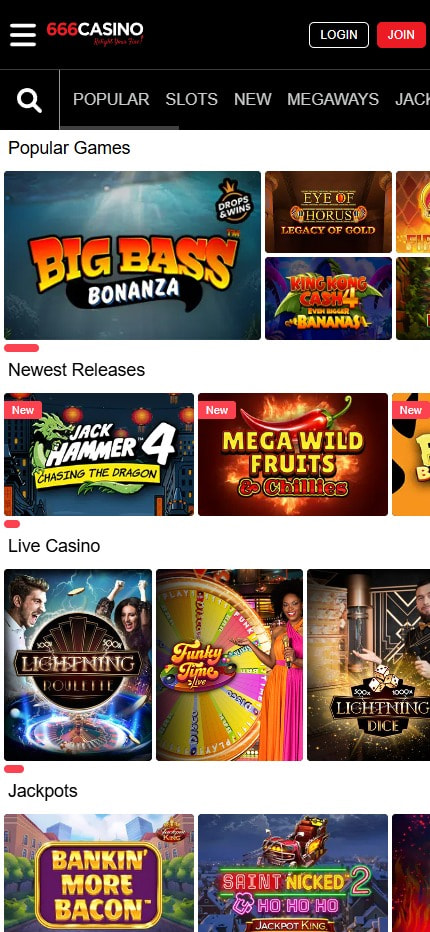Viewport: 430px width, 932px height.
Task: Click the 666 Casino logo
Action: (x=95, y=33)
